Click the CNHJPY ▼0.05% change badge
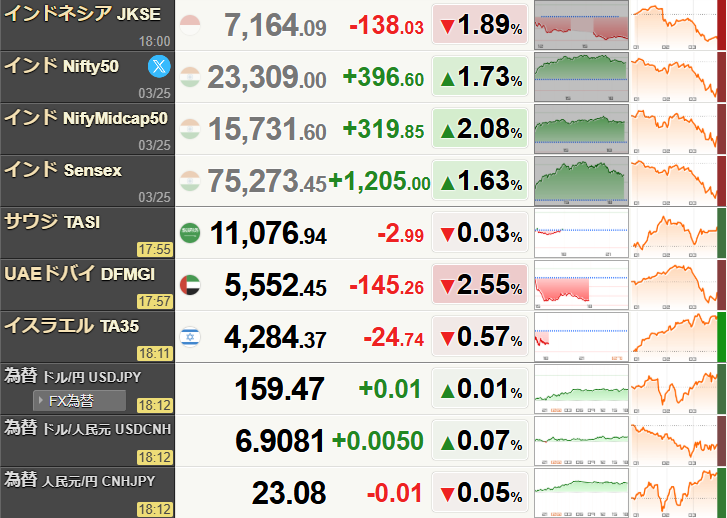This screenshot has width=727, height=518. (480, 492)
